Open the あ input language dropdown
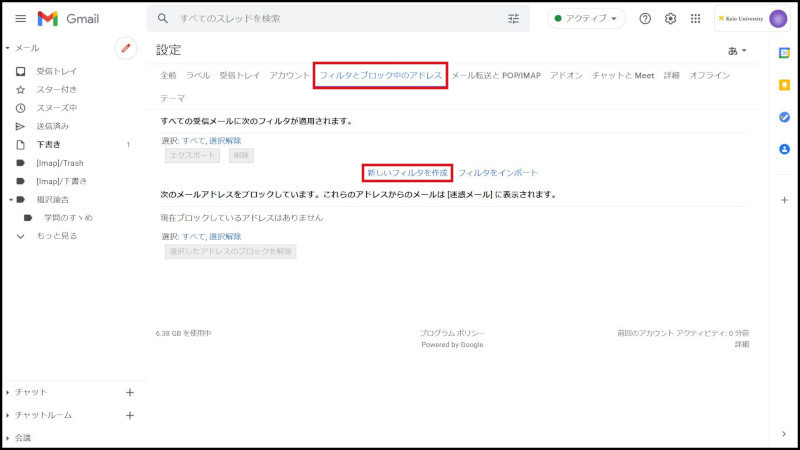The width and height of the screenshot is (800, 450). coord(736,50)
